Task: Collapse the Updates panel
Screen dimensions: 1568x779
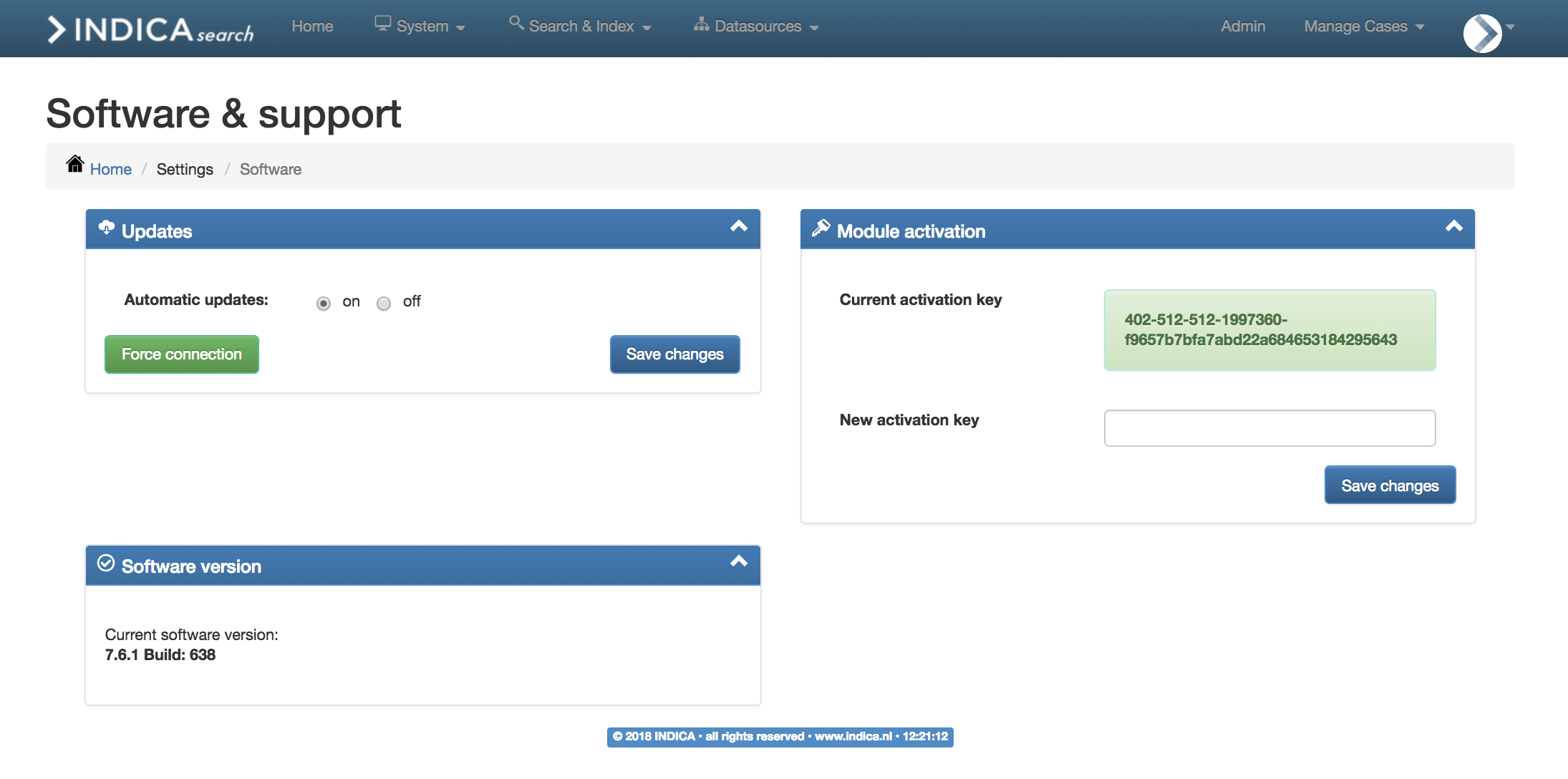Action: [739, 226]
